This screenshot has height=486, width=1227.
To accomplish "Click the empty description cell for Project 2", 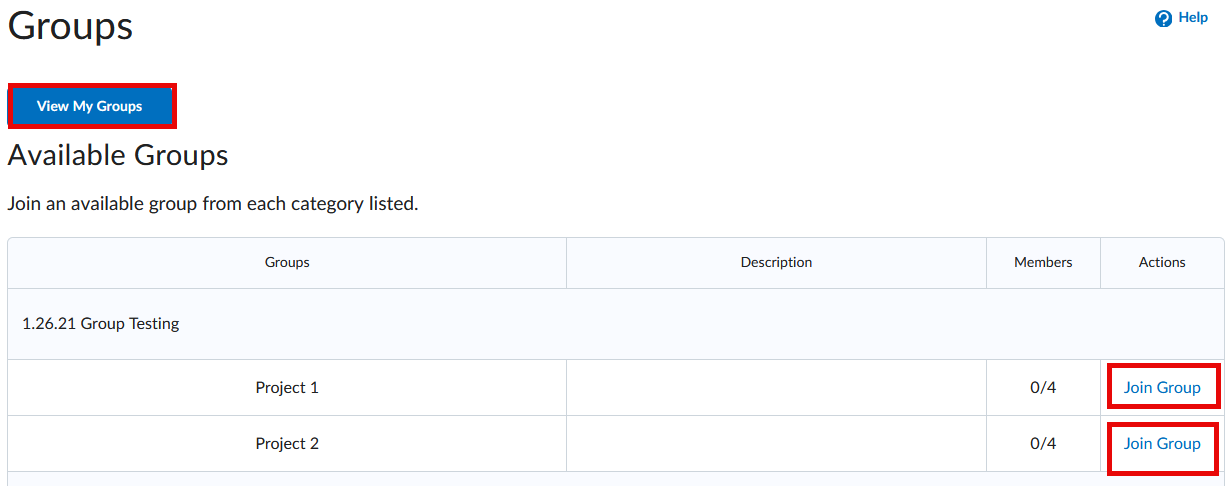I will [x=776, y=443].
